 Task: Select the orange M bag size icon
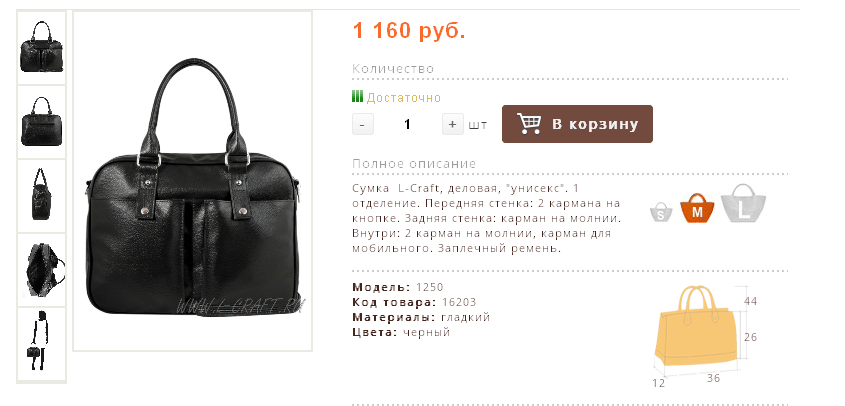coord(697,208)
